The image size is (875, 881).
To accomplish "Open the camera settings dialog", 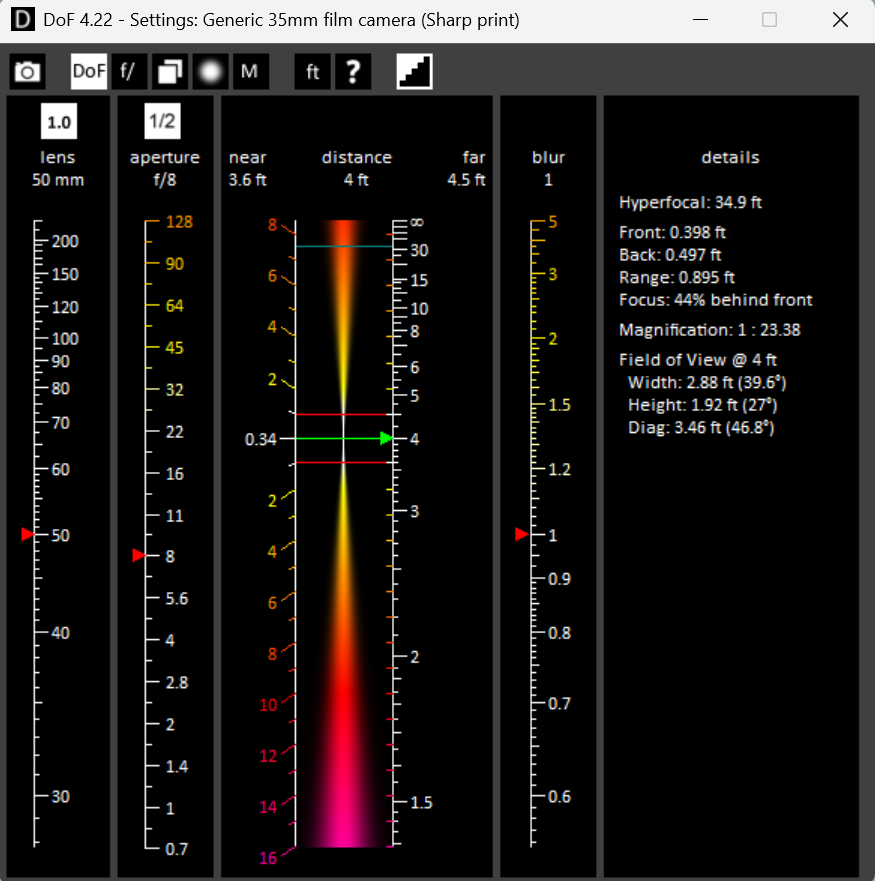I will click(x=27, y=71).
